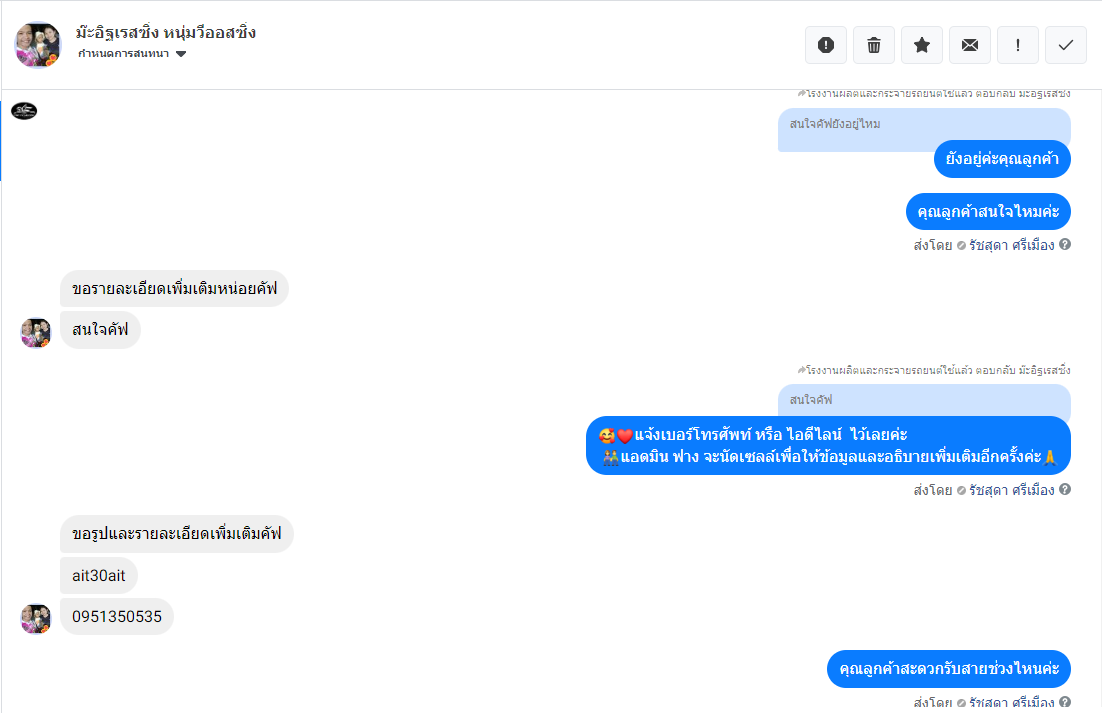Click the customer name in header
Viewport: 1102px width, 713px height.
pyautogui.click(x=166, y=32)
